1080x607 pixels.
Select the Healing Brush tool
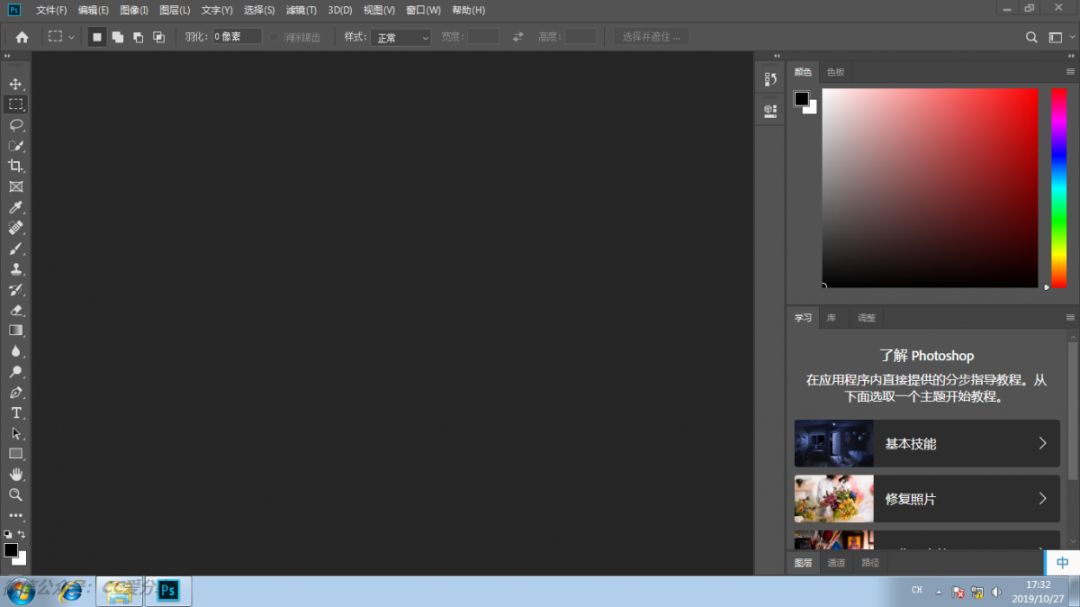[16, 228]
